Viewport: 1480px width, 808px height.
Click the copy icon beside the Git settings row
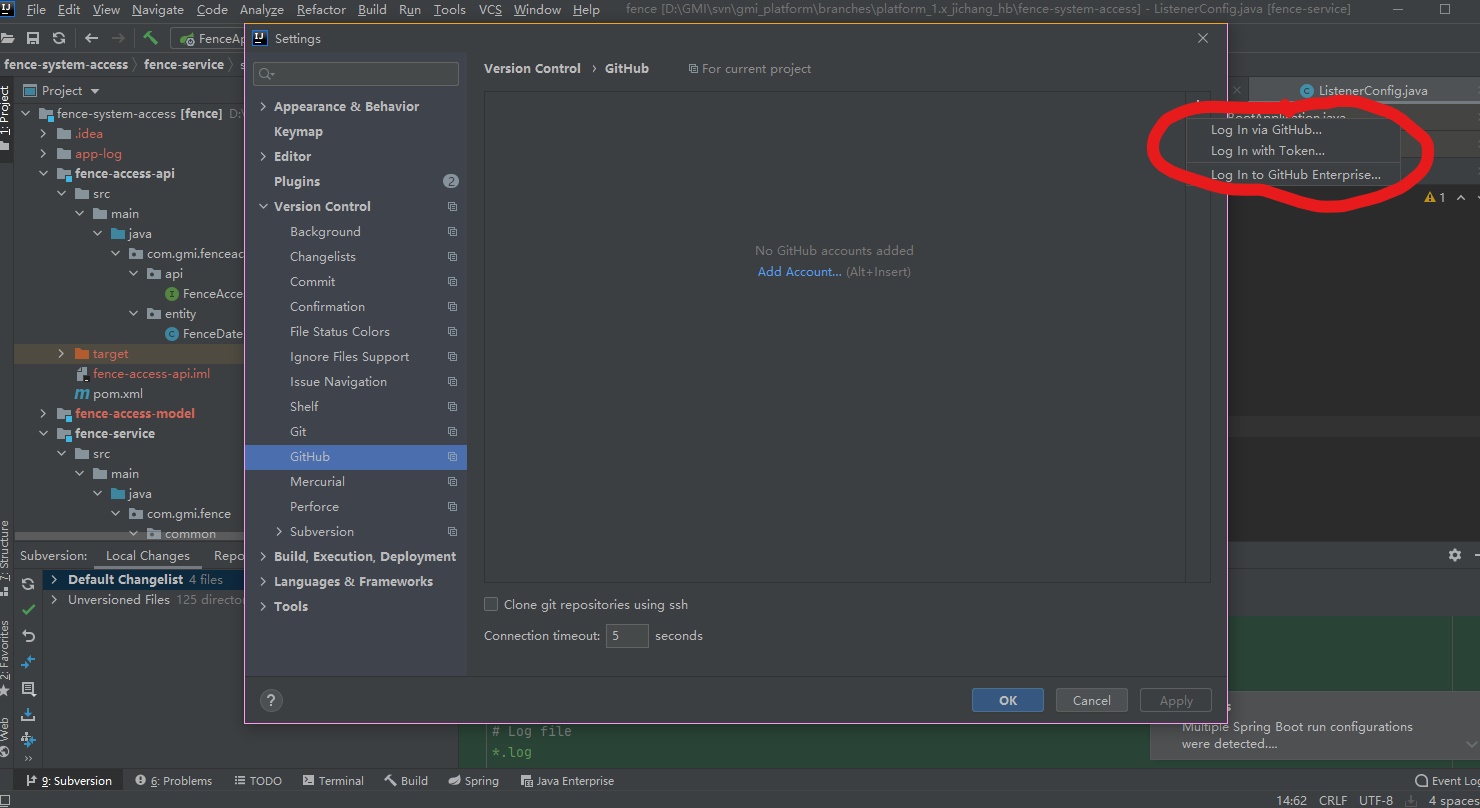(x=452, y=432)
